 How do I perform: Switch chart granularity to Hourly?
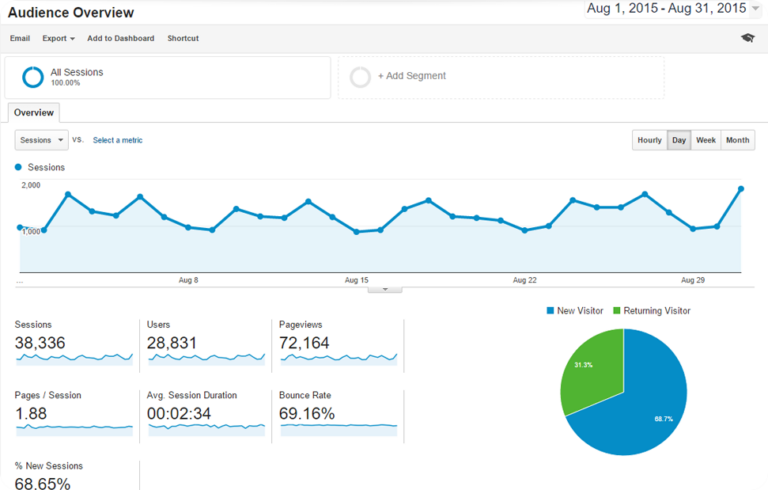649,140
